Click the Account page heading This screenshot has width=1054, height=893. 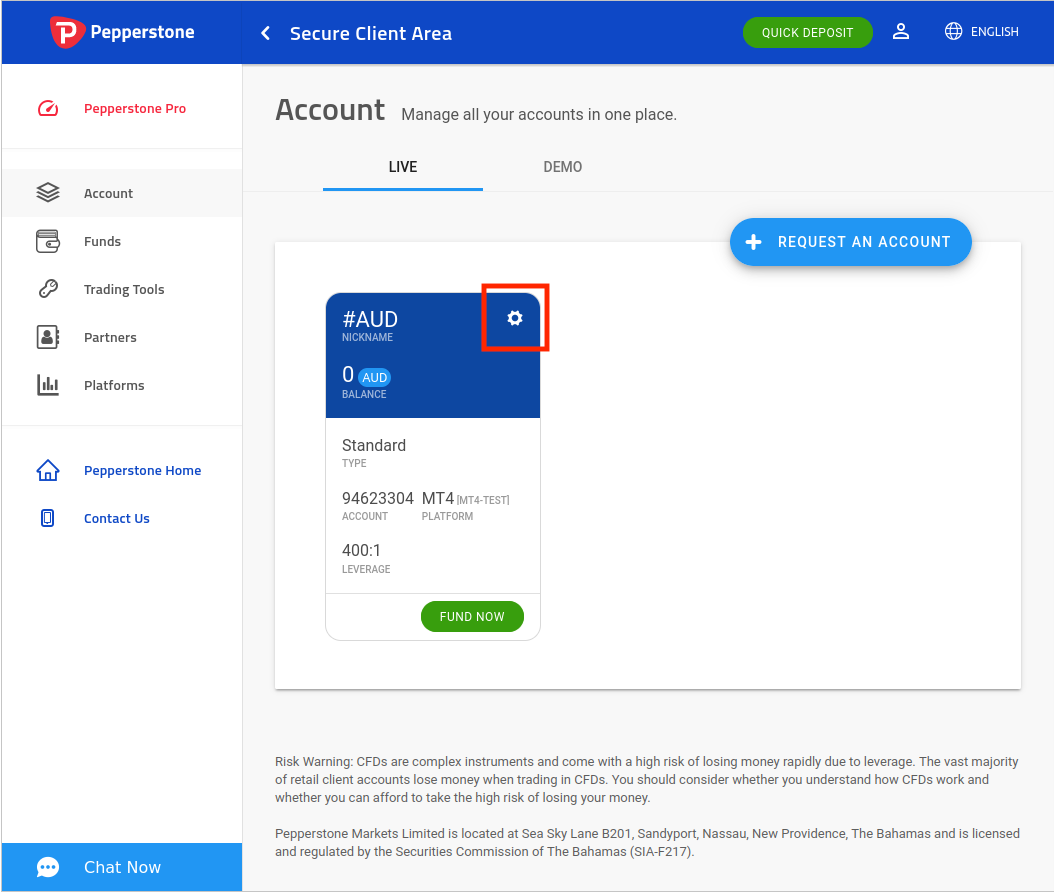click(x=330, y=110)
